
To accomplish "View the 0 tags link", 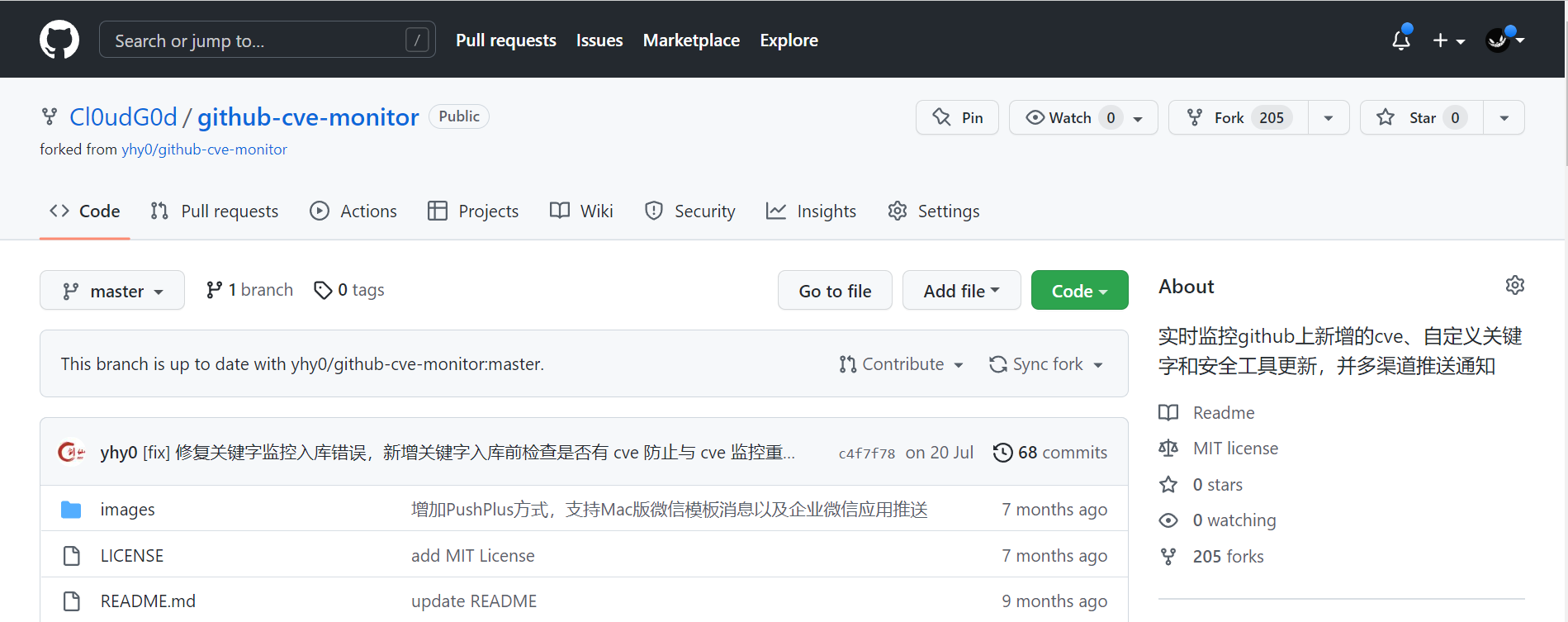I will [349, 290].
